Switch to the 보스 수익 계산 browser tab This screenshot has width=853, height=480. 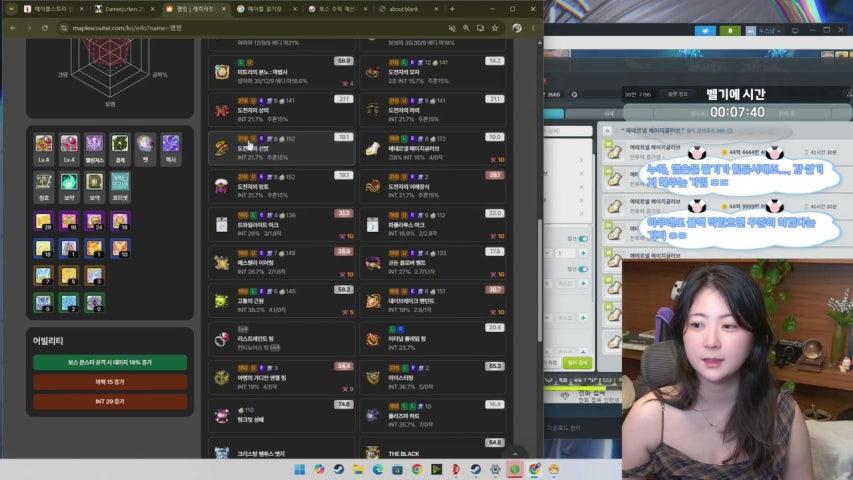[x=338, y=9]
